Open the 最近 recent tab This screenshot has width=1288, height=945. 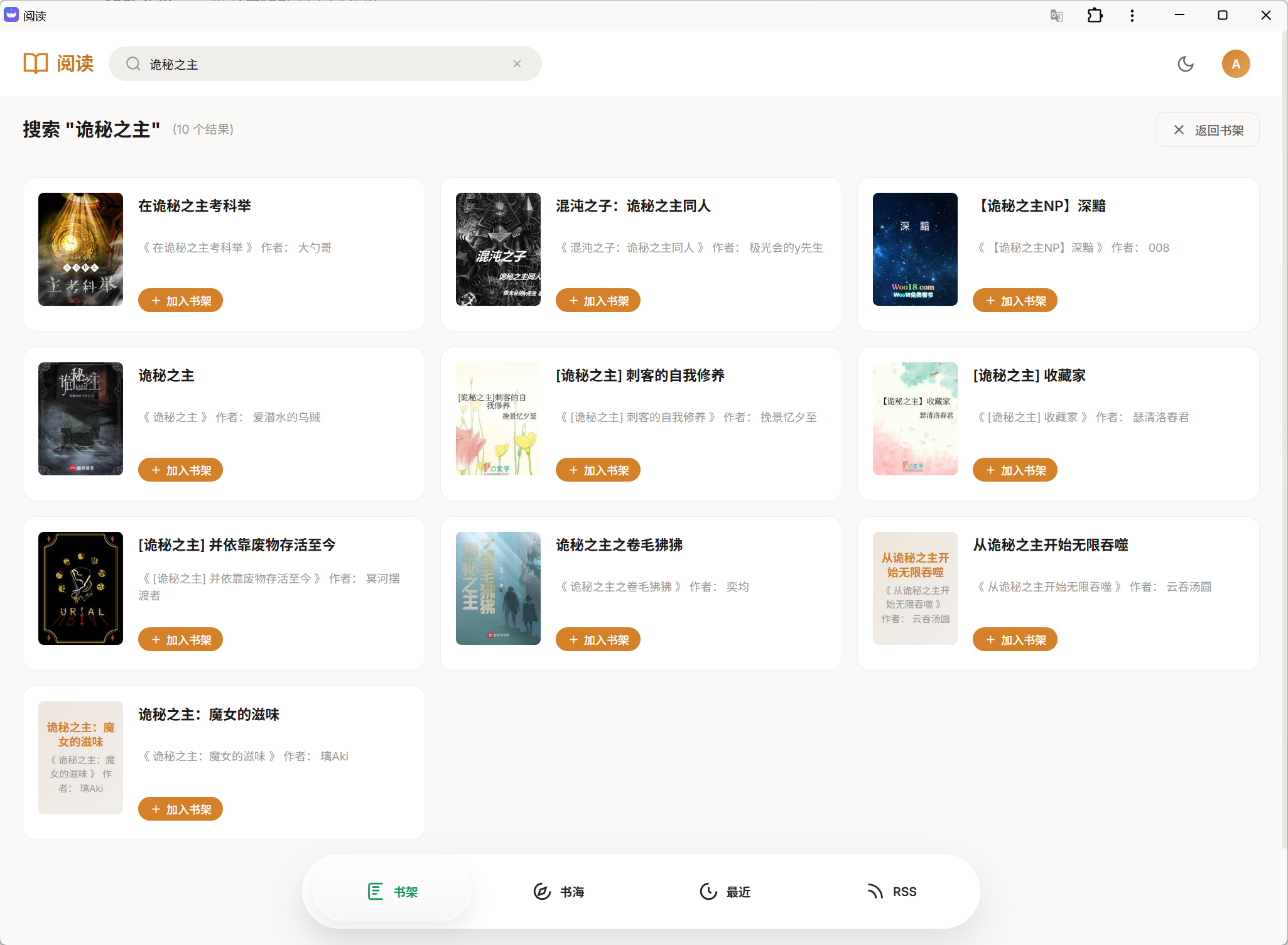click(x=725, y=892)
